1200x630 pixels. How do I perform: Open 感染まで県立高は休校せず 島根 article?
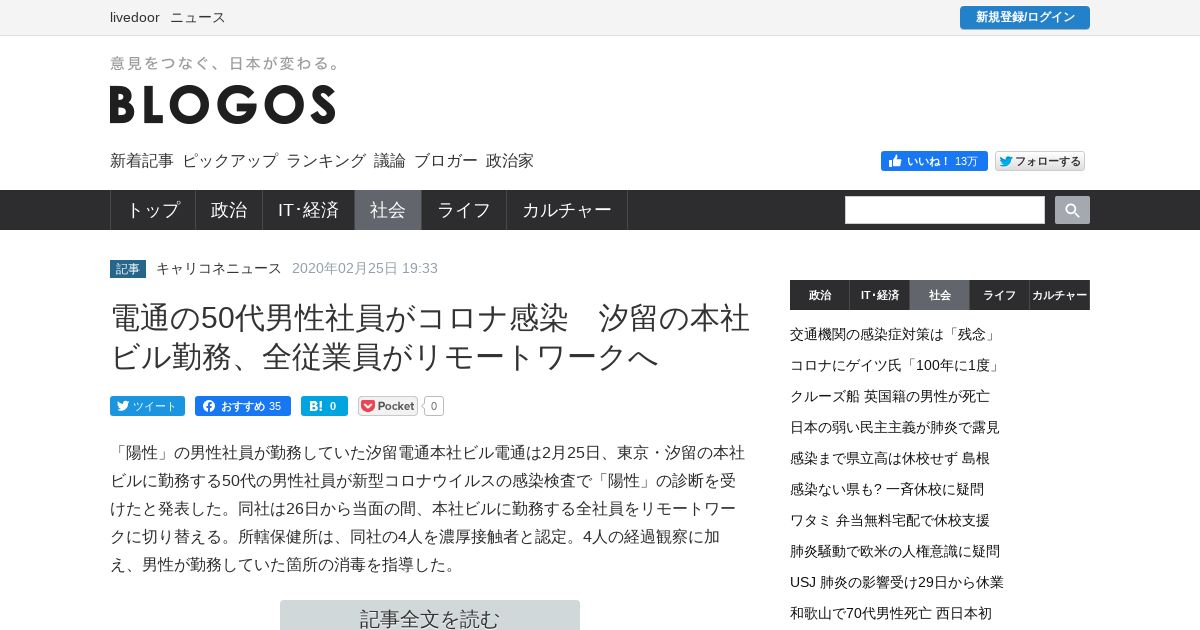[x=890, y=458]
